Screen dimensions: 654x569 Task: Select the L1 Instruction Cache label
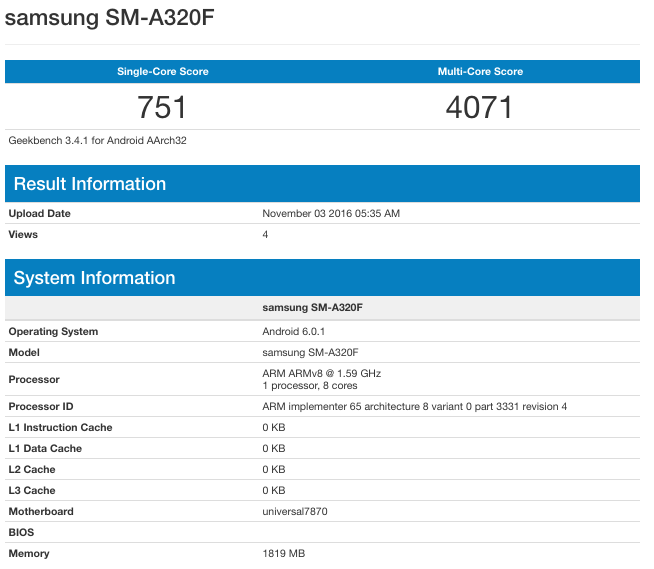60,428
